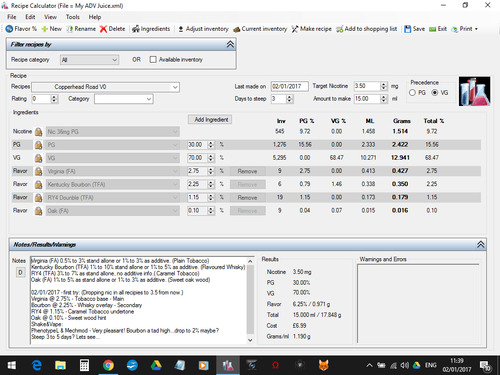Image resolution: width=500 pixels, height=375 pixels.
Task: Click the Notes scrollbar down arrow
Action: [x=250, y=340]
